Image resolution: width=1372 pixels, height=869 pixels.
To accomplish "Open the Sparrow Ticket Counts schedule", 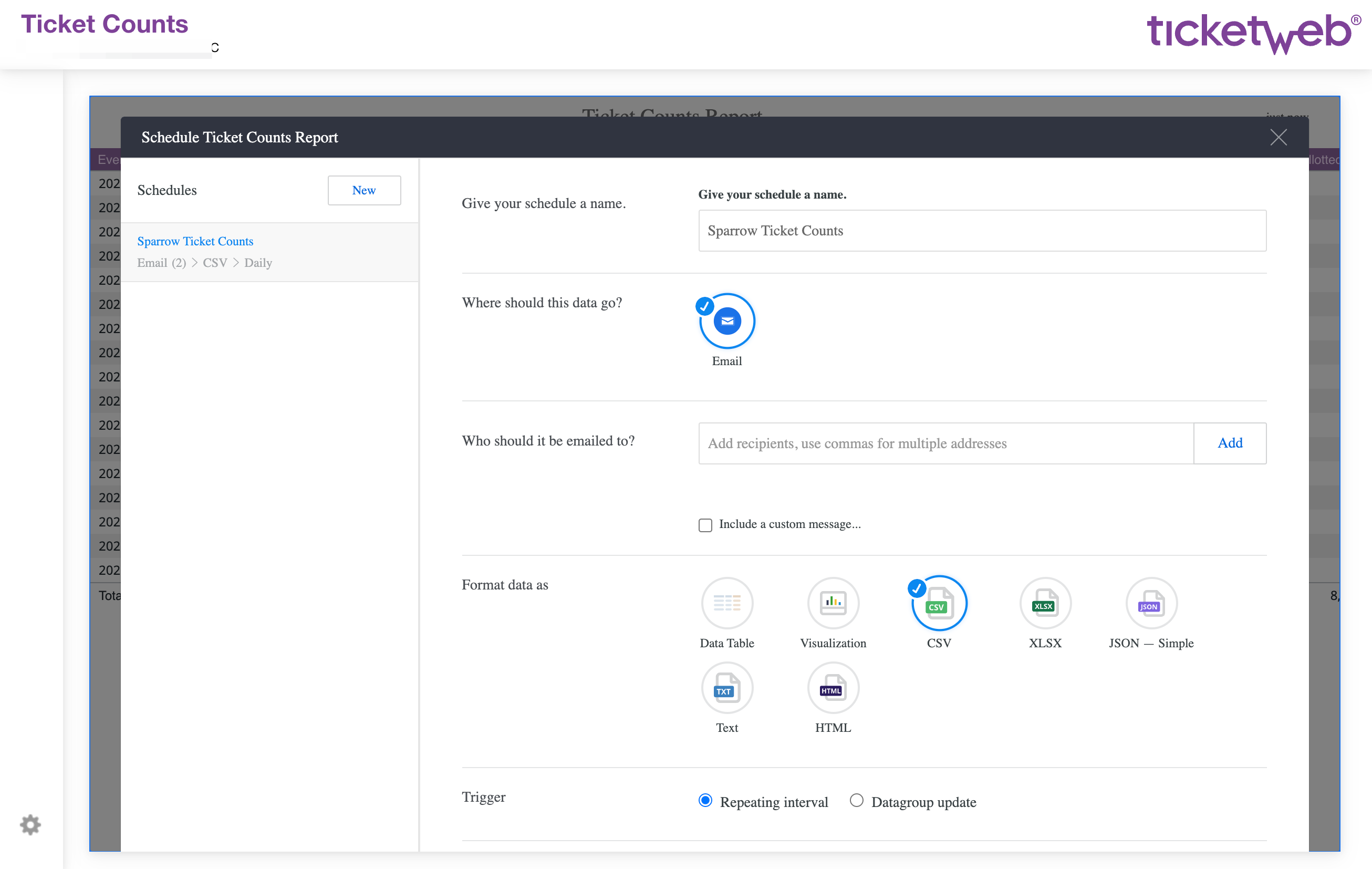I will [195, 241].
